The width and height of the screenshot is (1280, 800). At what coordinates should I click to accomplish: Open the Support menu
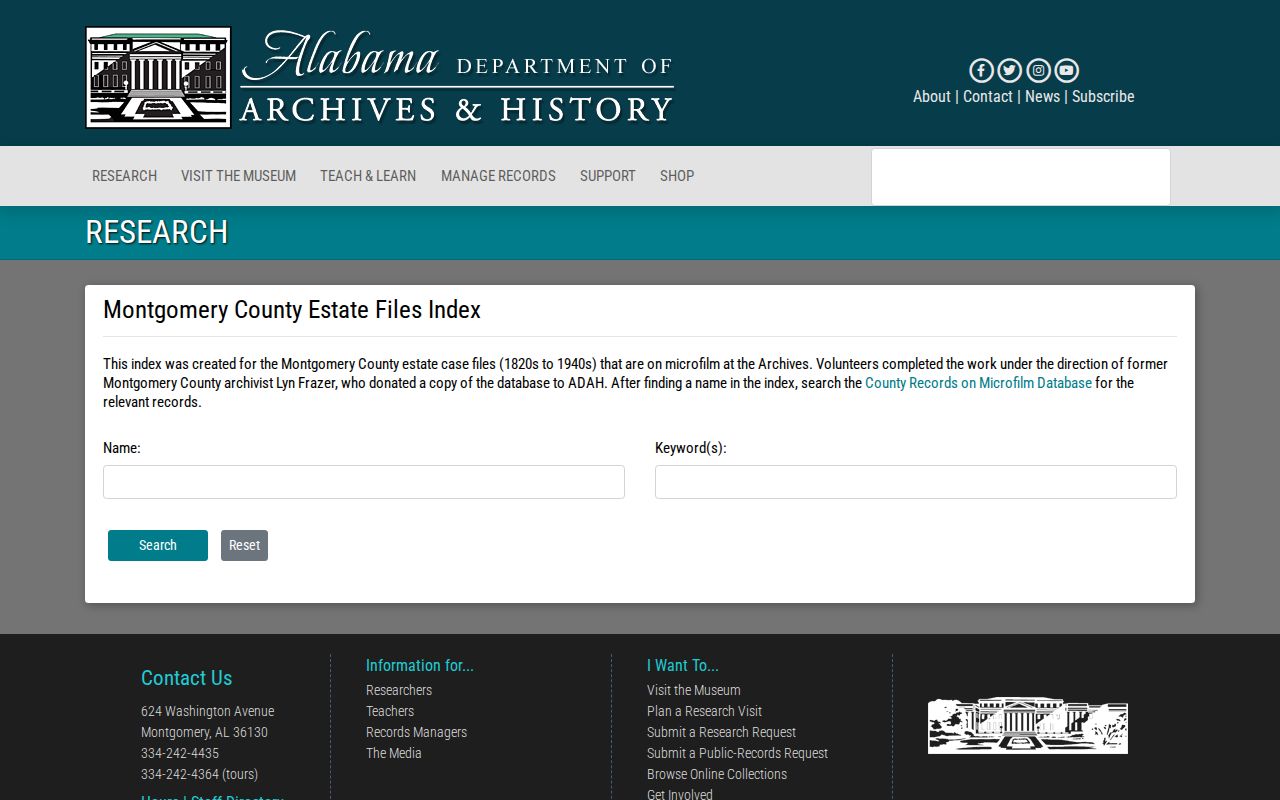click(x=608, y=176)
